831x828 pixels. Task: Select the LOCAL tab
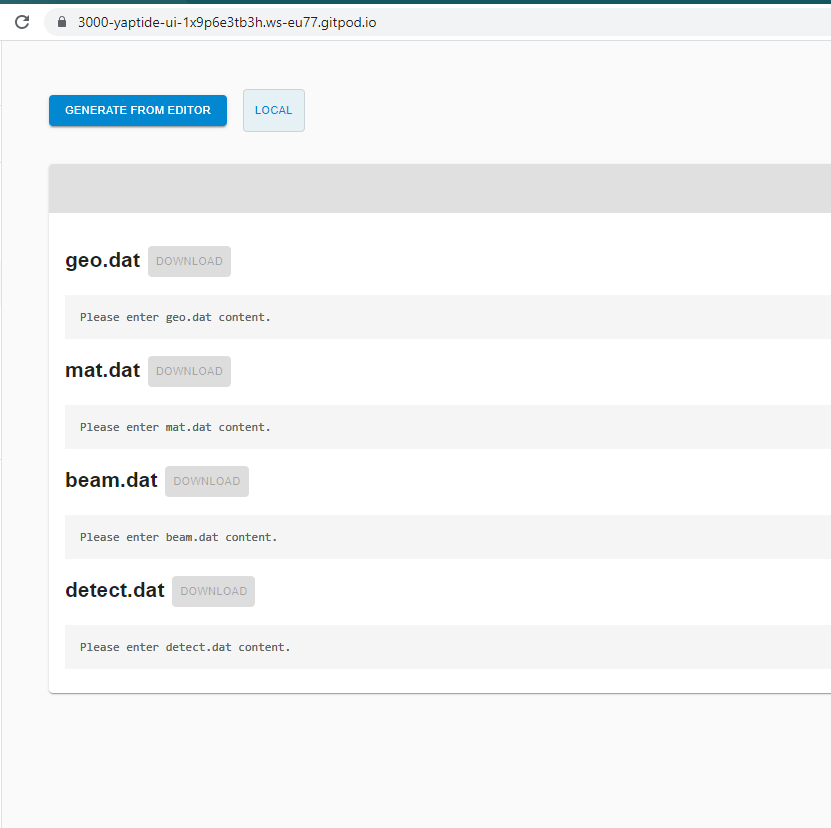(273, 110)
